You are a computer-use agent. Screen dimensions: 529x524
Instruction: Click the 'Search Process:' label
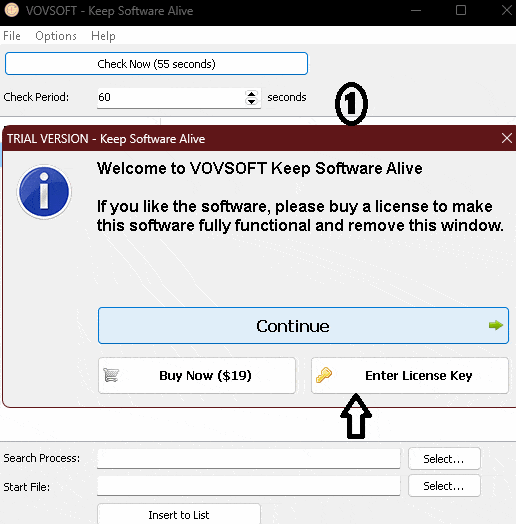pyautogui.click(x=42, y=458)
